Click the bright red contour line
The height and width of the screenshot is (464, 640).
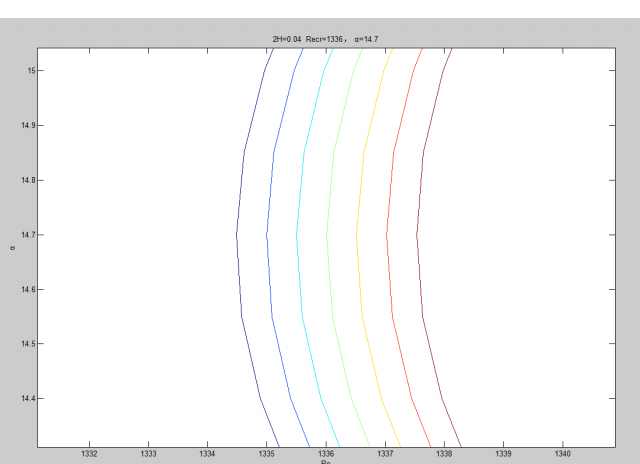[x=387, y=236]
